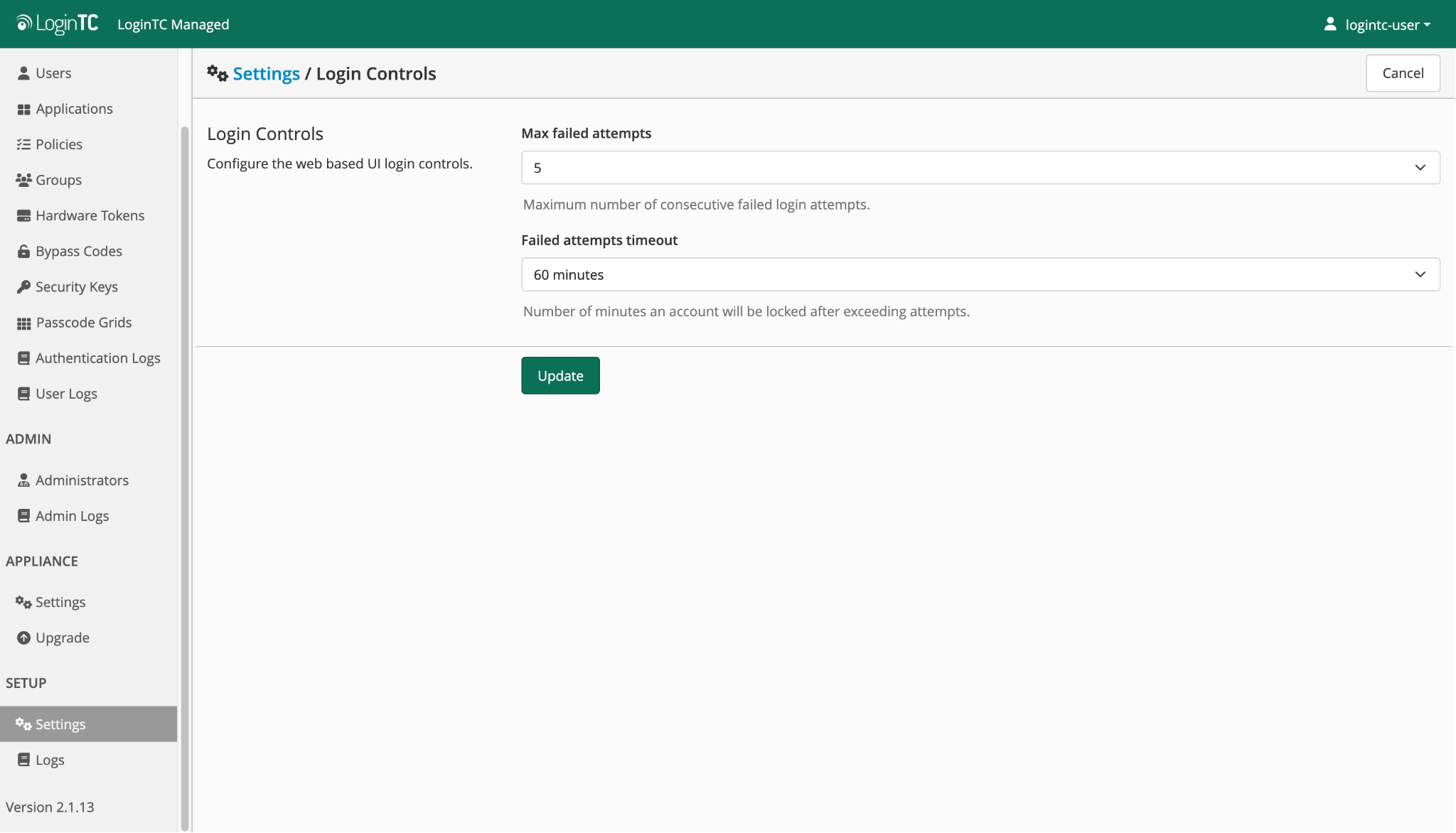Click the ADMIN section header
The width and height of the screenshot is (1456, 833).
tap(28, 439)
